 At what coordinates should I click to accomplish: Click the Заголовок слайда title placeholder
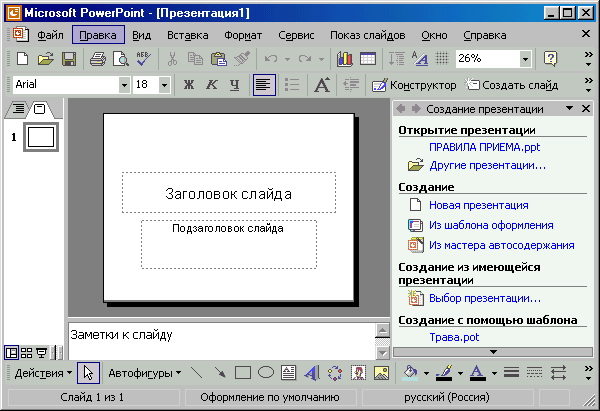pyautogui.click(x=229, y=192)
